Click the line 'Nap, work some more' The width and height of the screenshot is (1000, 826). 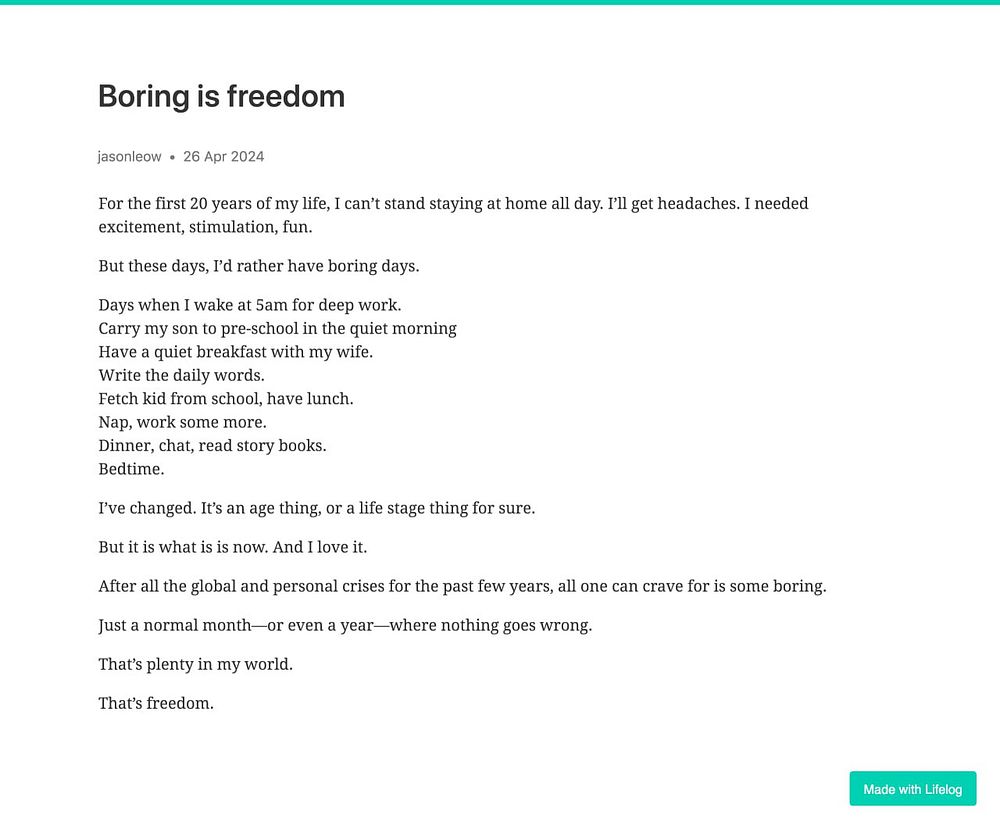click(x=182, y=422)
